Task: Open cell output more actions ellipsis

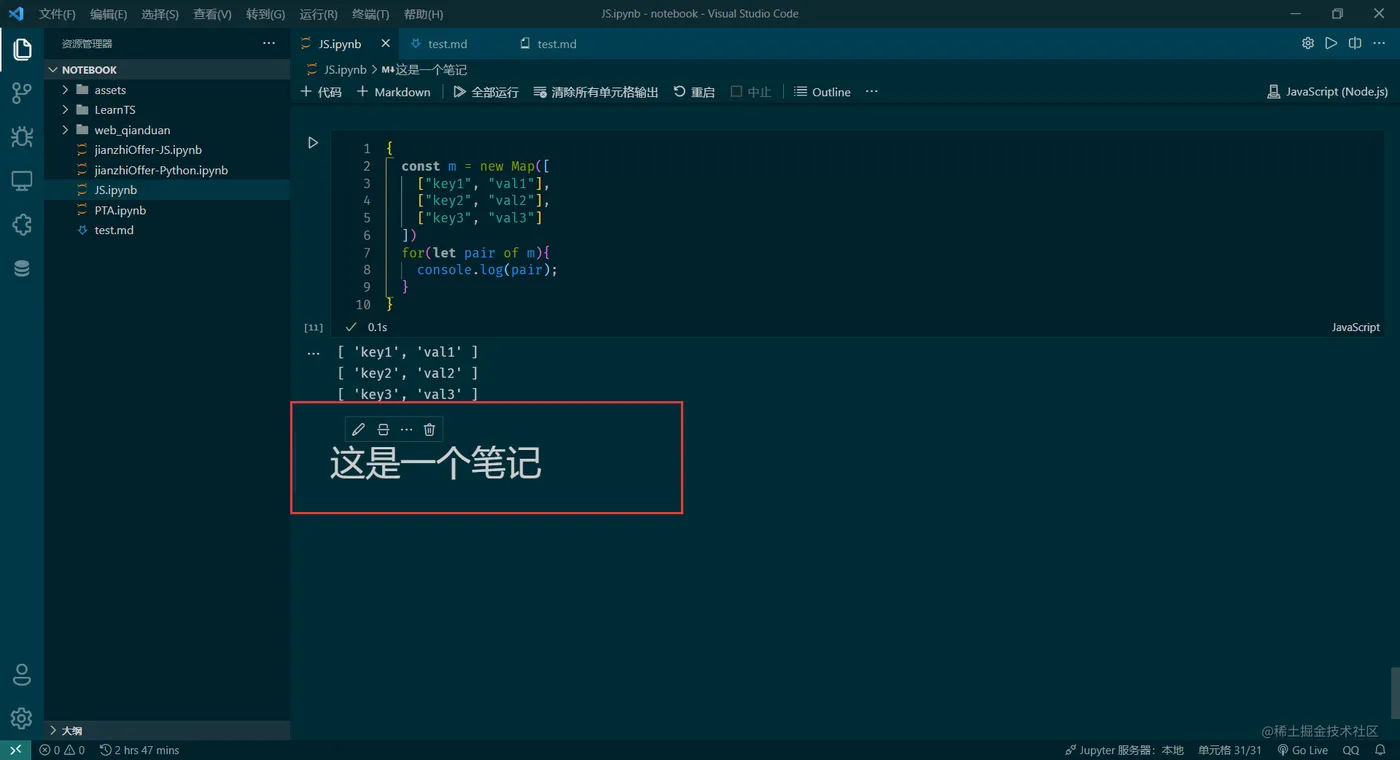Action: (313, 353)
